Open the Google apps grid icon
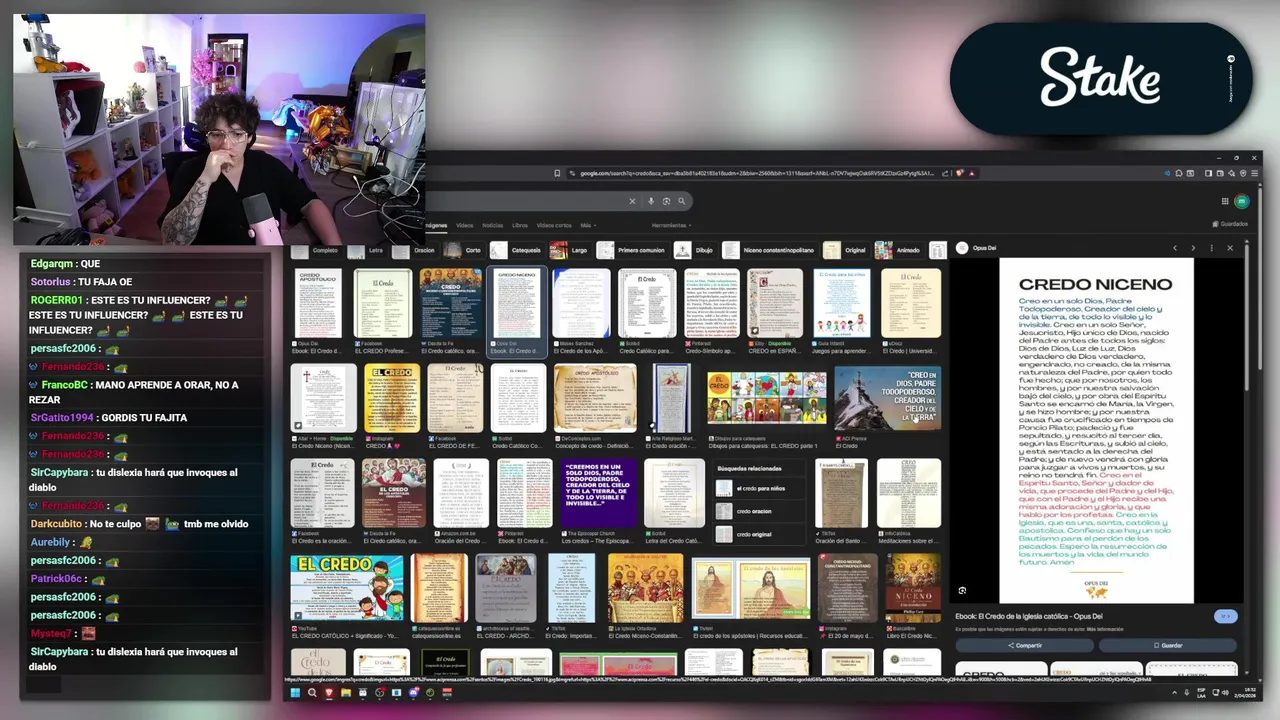The height and width of the screenshot is (720, 1280). coord(1225,201)
